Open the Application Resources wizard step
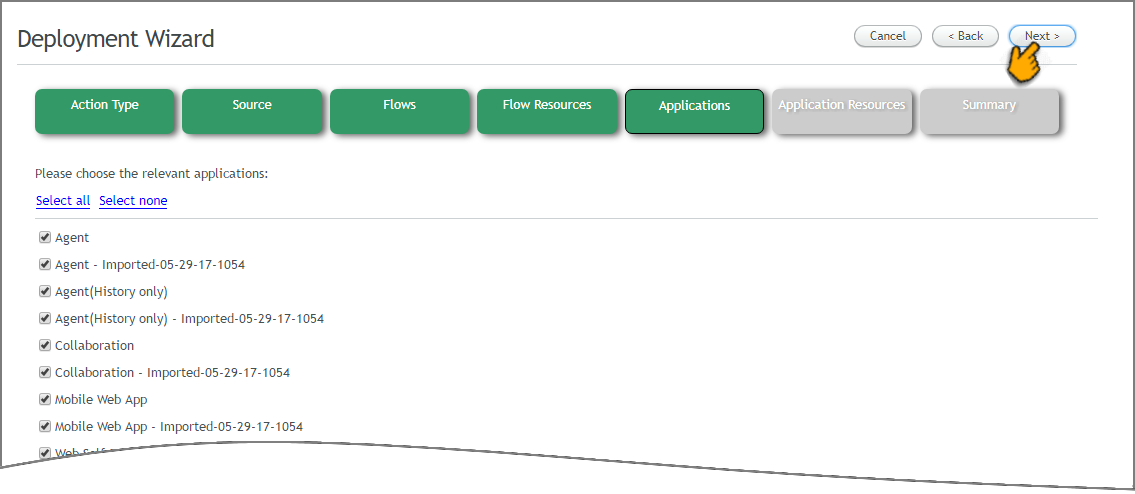The height and width of the screenshot is (494, 1135). pyautogui.click(x=842, y=111)
